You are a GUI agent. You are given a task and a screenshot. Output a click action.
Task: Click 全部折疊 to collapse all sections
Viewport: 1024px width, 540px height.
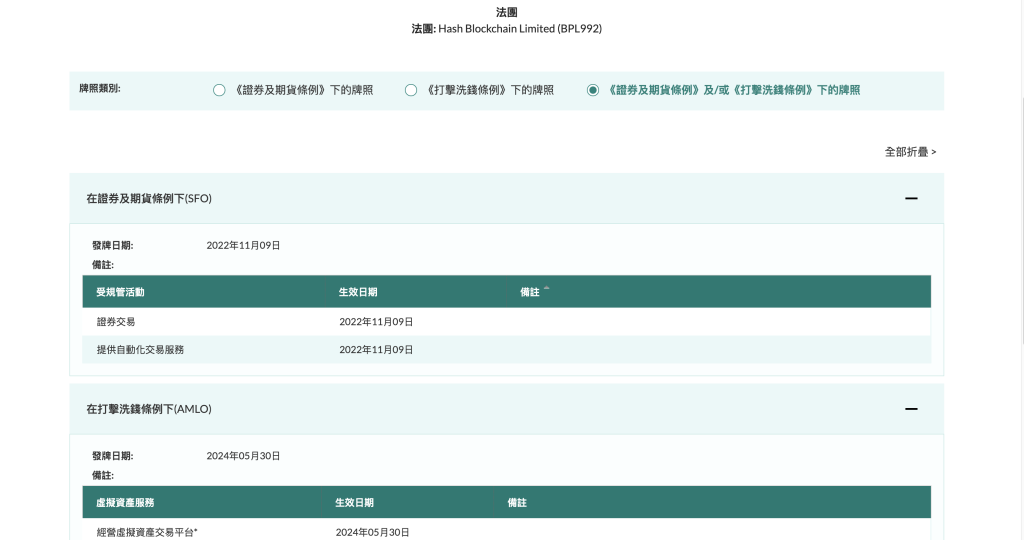pos(910,151)
